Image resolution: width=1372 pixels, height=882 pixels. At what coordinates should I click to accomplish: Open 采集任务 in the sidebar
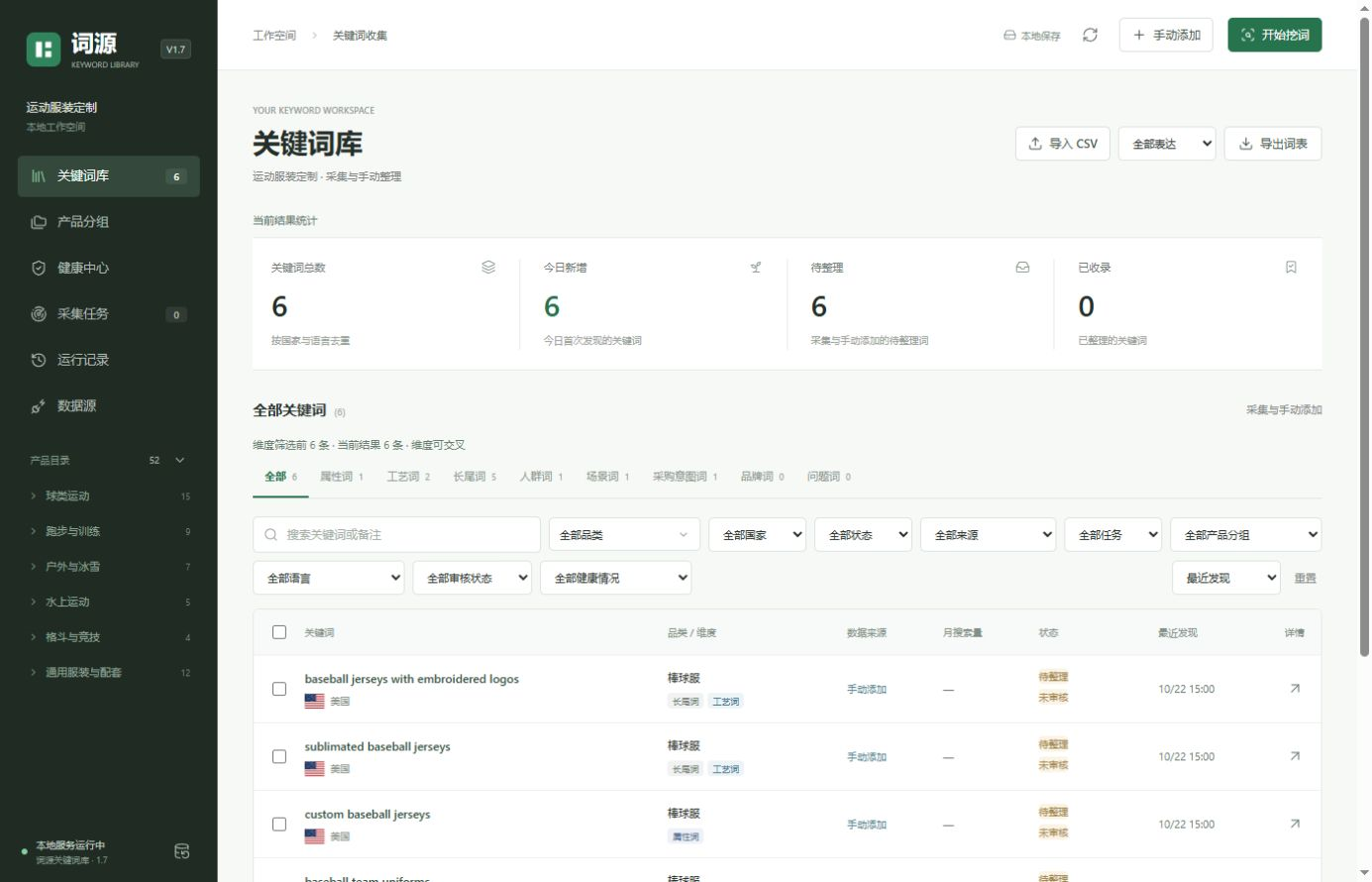click(x=109, y=314)
